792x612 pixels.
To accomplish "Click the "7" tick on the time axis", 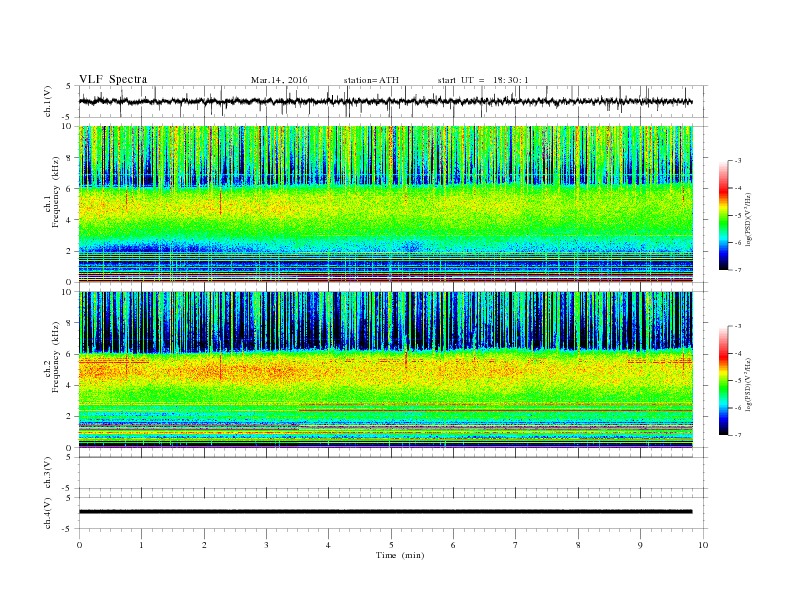I will (516, 545).
